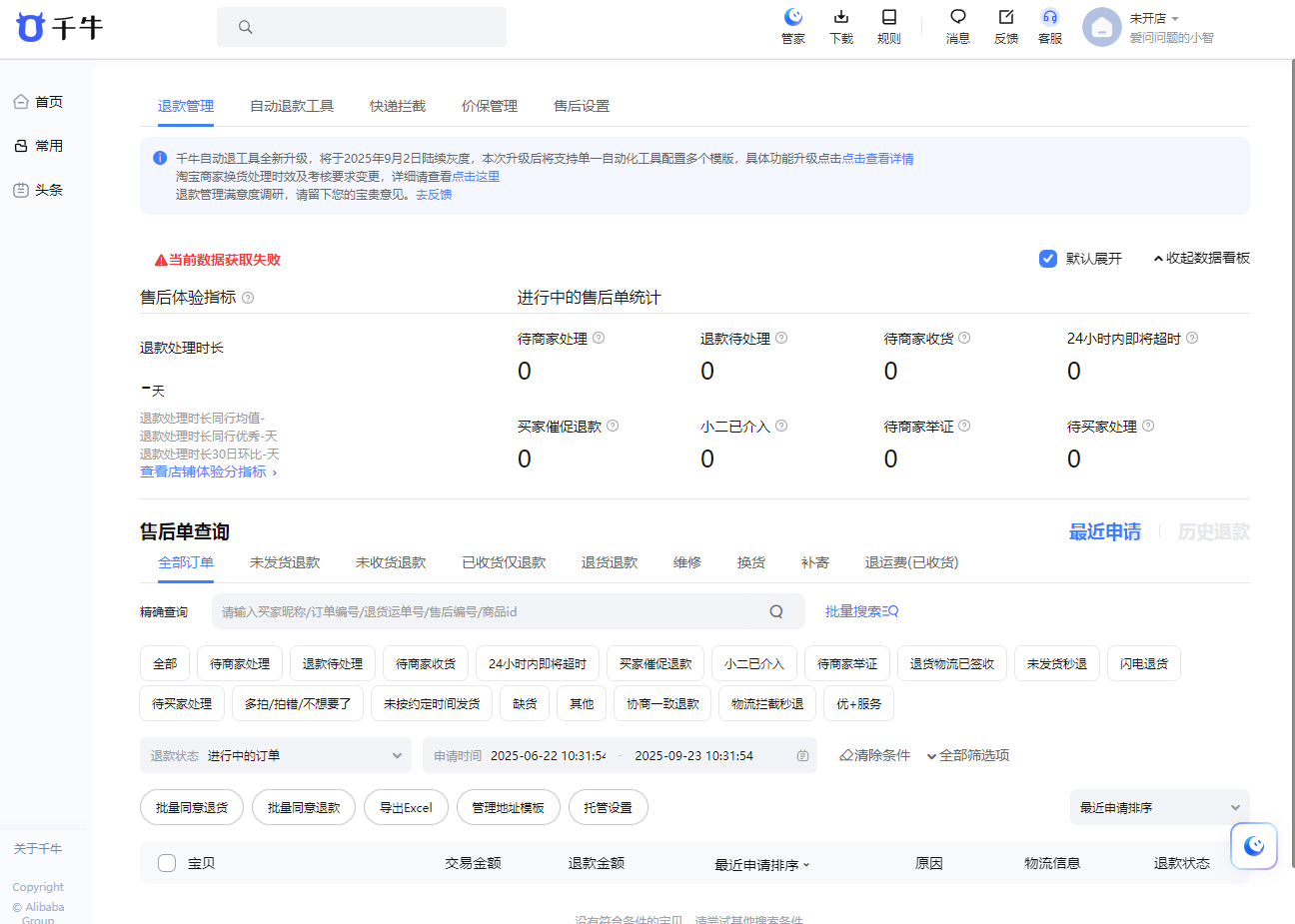The image size is (1295, 924).
Task: Toggle the 物流拦截秒退 filter tag
Action: pos(767,703)
